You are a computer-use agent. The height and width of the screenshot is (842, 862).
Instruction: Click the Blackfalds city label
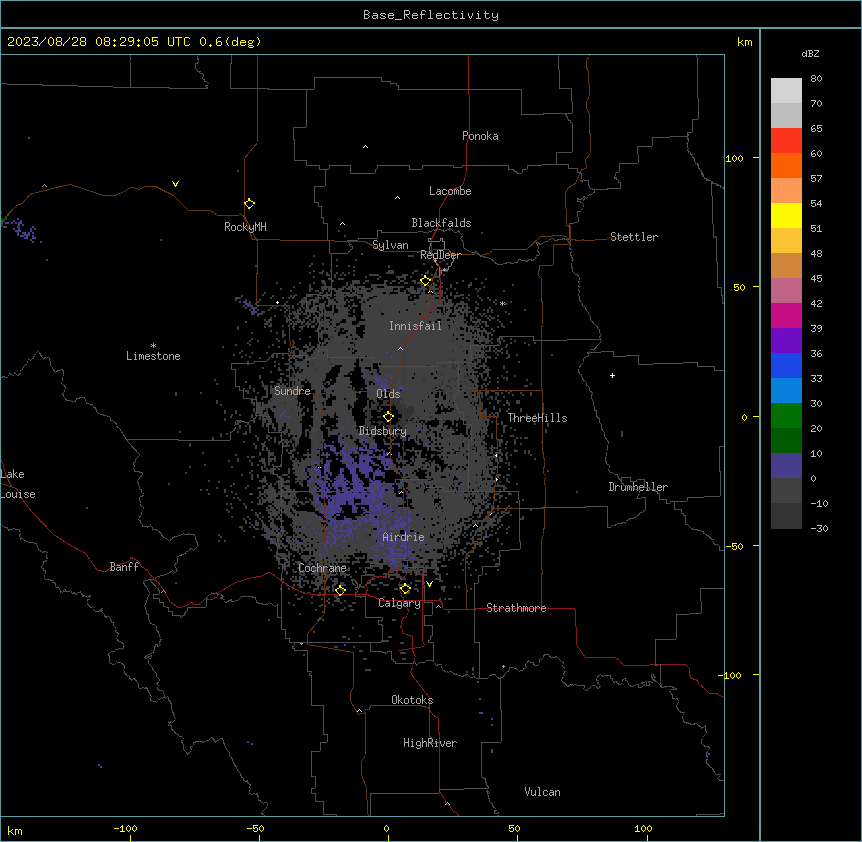point(441,223)
